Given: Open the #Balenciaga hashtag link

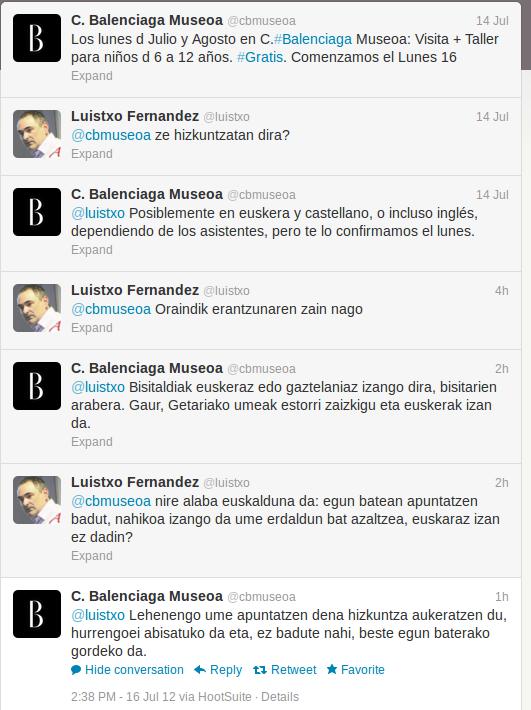Looking at the screenshot, I should (313, 39).
